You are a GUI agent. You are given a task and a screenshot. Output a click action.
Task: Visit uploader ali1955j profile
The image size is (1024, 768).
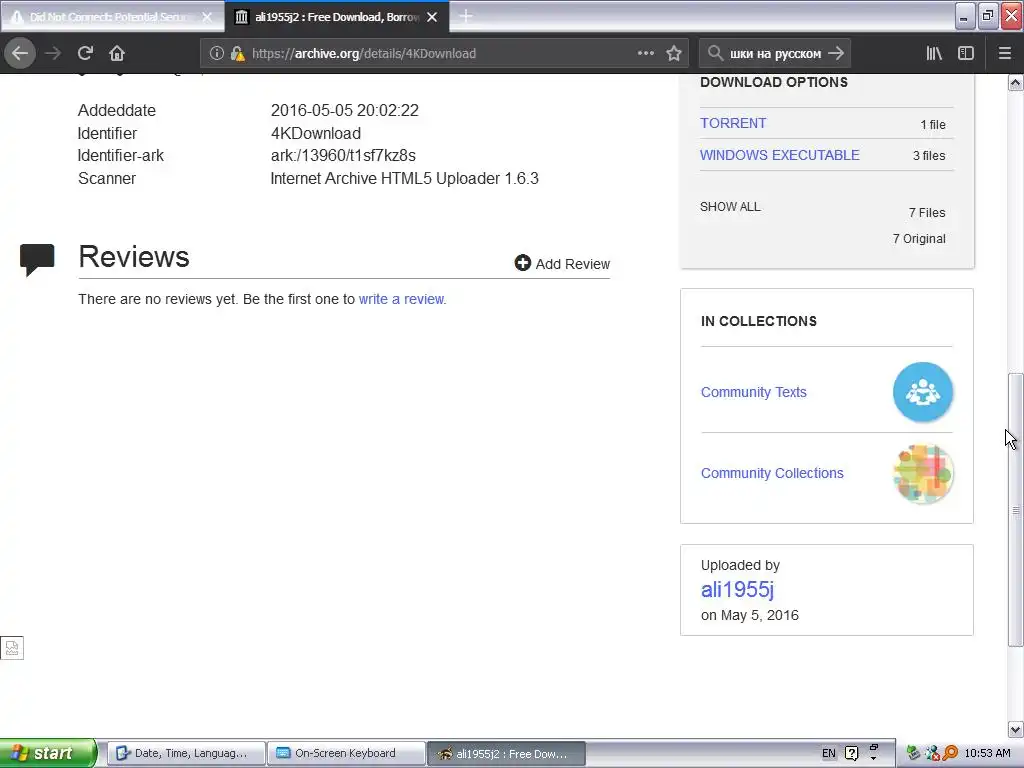737,590
